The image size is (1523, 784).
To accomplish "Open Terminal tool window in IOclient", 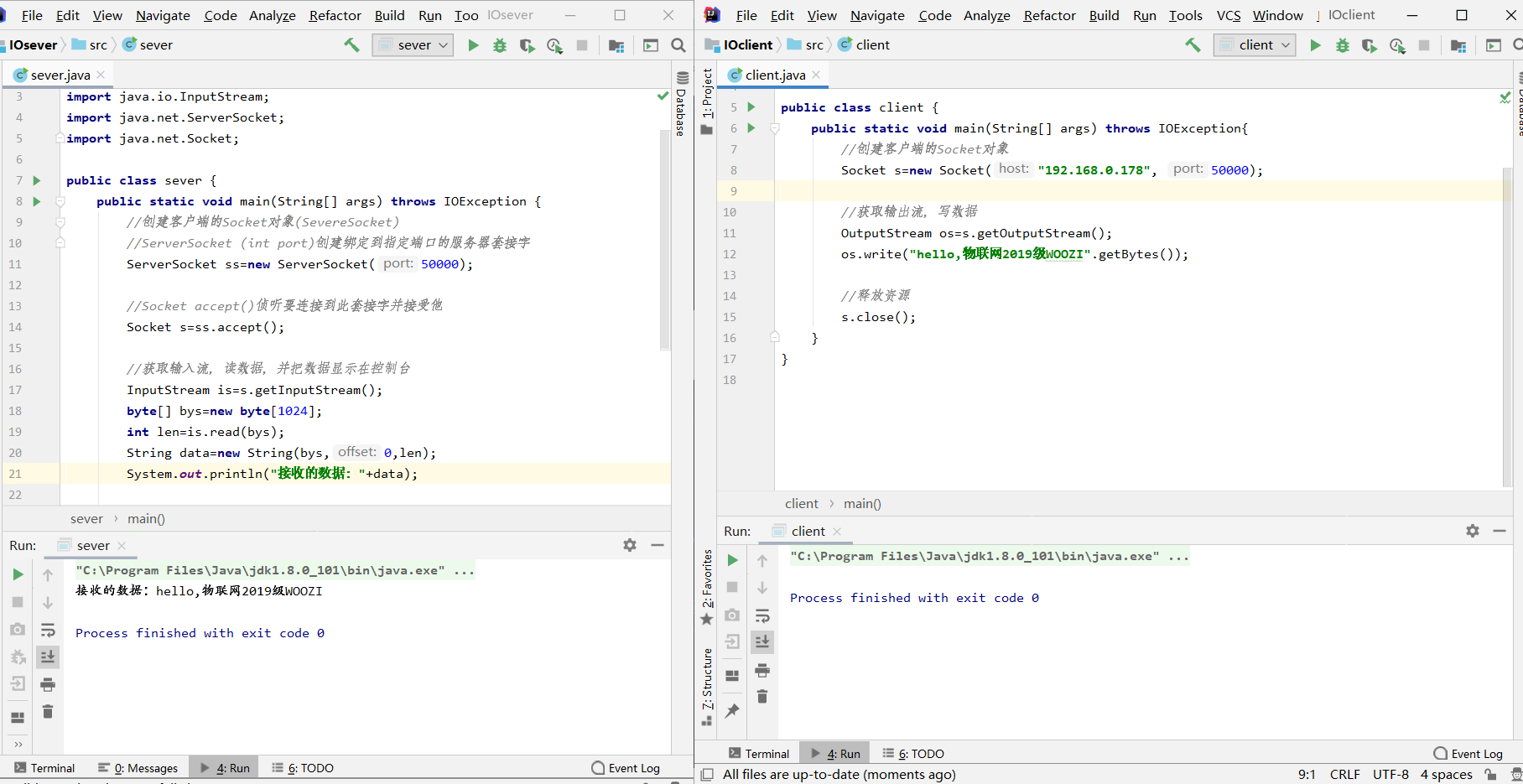I will pos(759,754).
